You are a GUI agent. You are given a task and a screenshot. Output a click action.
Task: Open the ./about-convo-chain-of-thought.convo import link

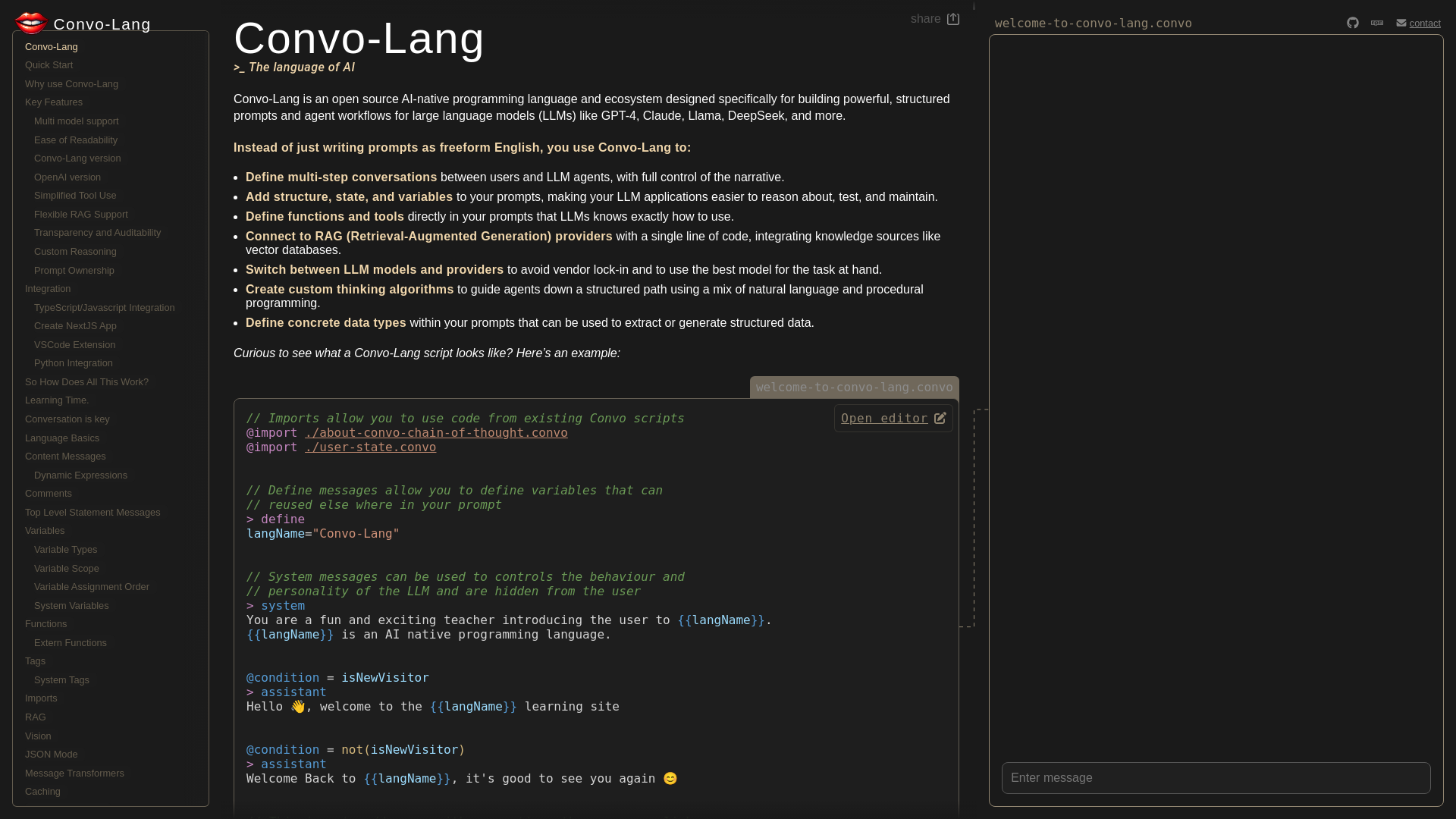[436, 433]
